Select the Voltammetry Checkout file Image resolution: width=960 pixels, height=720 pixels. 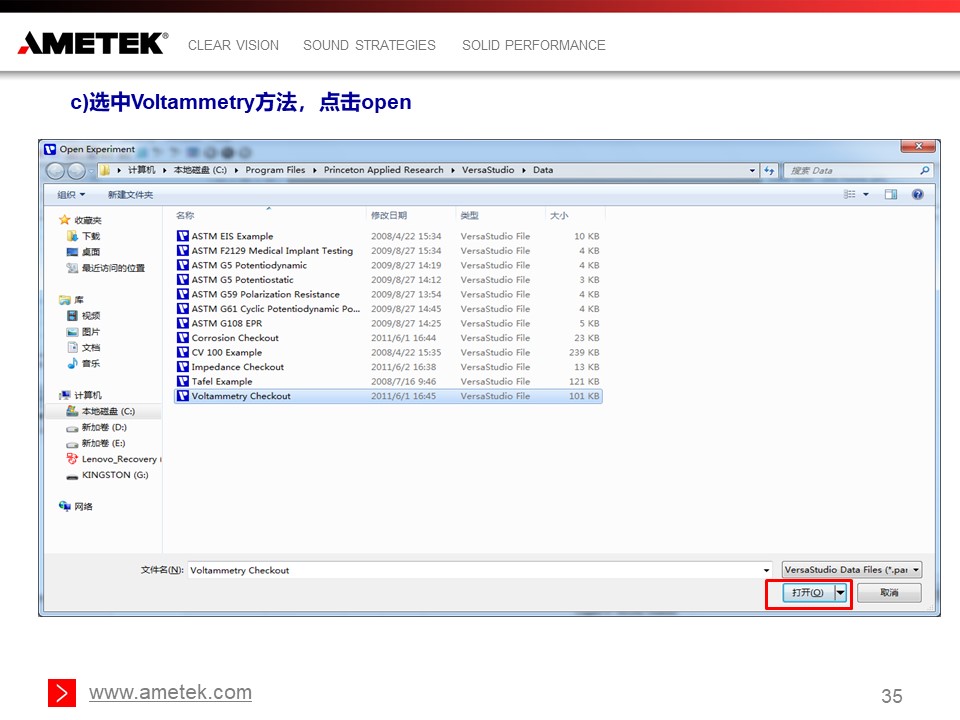click(x=388, y=396)
